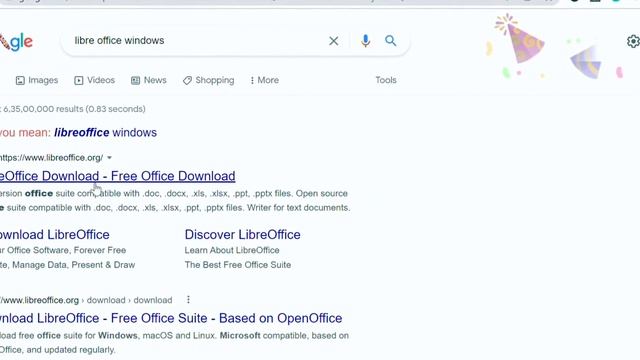Switch to Images results tab
The width and height of the screenshot is (640, 360).
click(x=37, y=80)
